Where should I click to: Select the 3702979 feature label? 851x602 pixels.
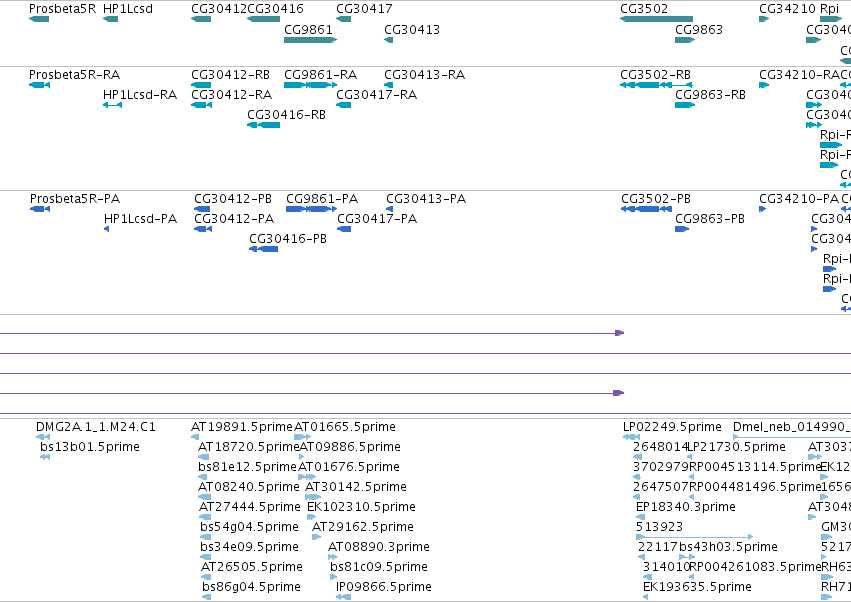661,467
